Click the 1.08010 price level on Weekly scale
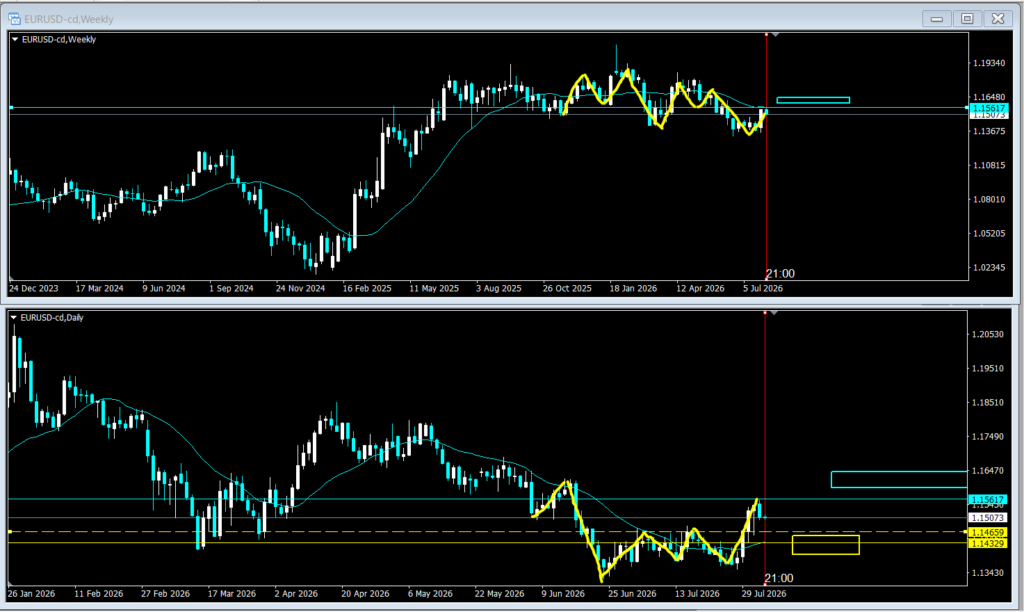Viewport: 1024px width, 612px height. [989, 199]
